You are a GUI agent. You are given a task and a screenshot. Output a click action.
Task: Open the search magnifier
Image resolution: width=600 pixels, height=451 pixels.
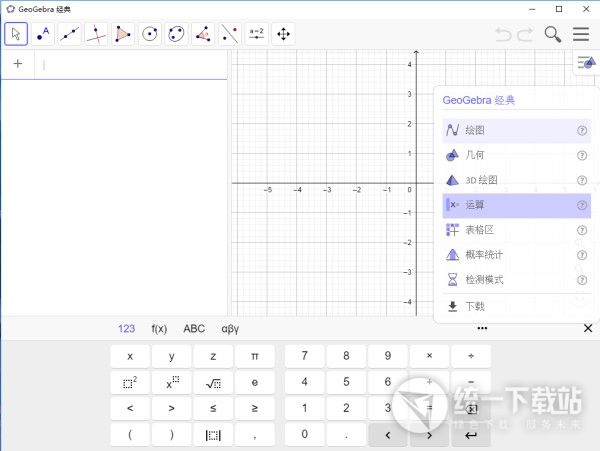point(553,34)
